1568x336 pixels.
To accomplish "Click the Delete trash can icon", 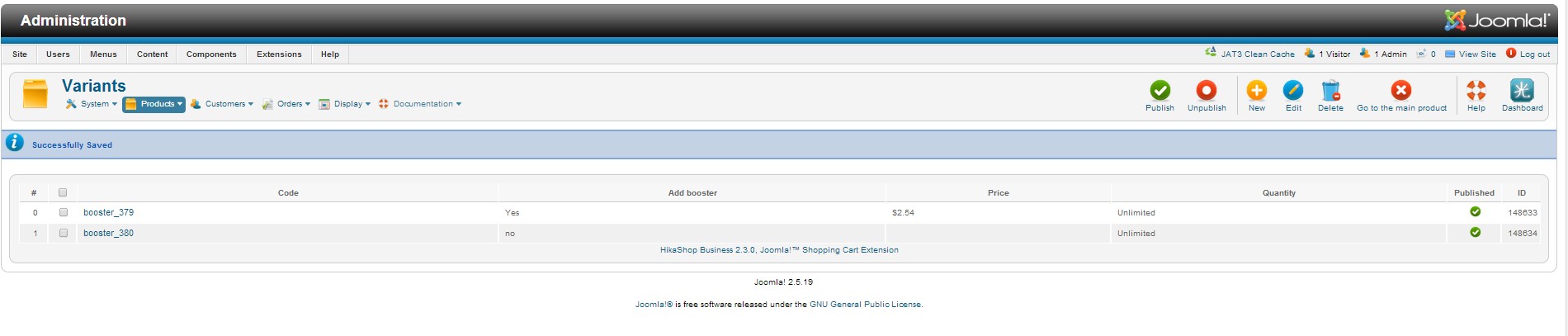I will [x=1330, y=90].
